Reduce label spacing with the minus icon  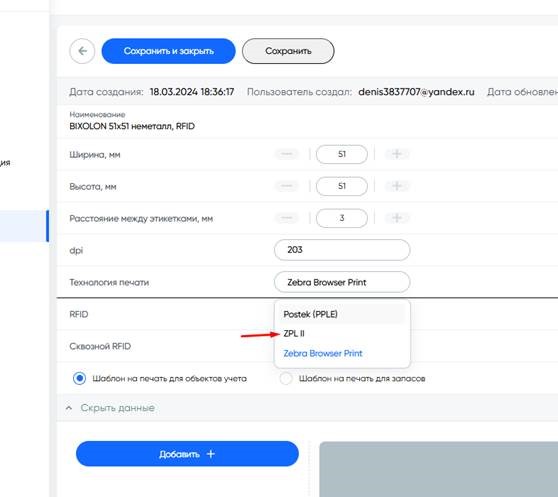(x=286, y=218)
